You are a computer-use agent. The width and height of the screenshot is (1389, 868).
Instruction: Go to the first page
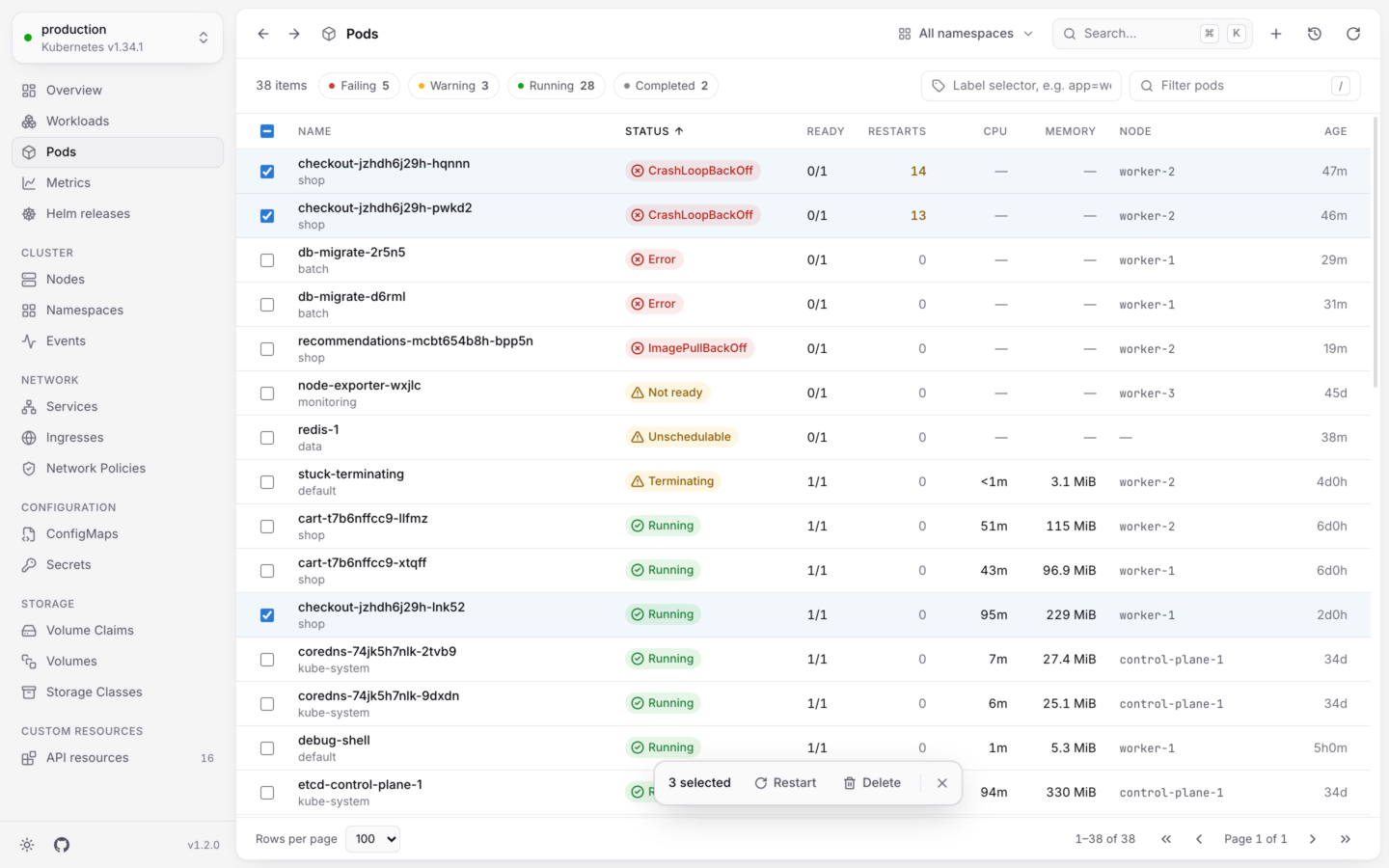coord(1166,839)
